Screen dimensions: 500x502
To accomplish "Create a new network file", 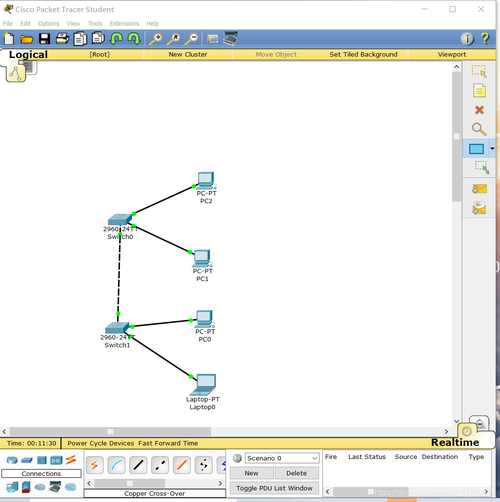I will 9,39.
